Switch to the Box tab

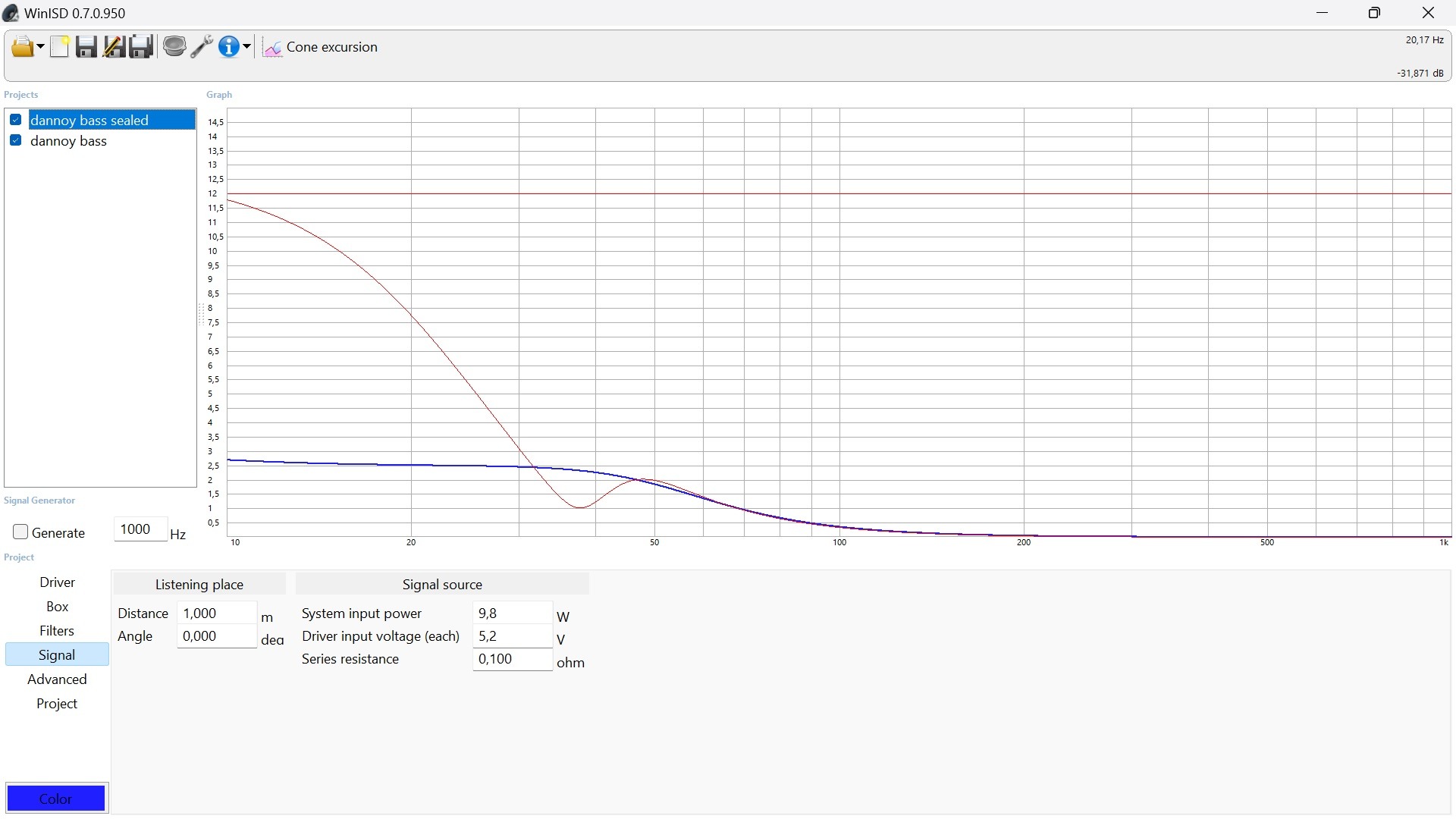tap(57, 607)
